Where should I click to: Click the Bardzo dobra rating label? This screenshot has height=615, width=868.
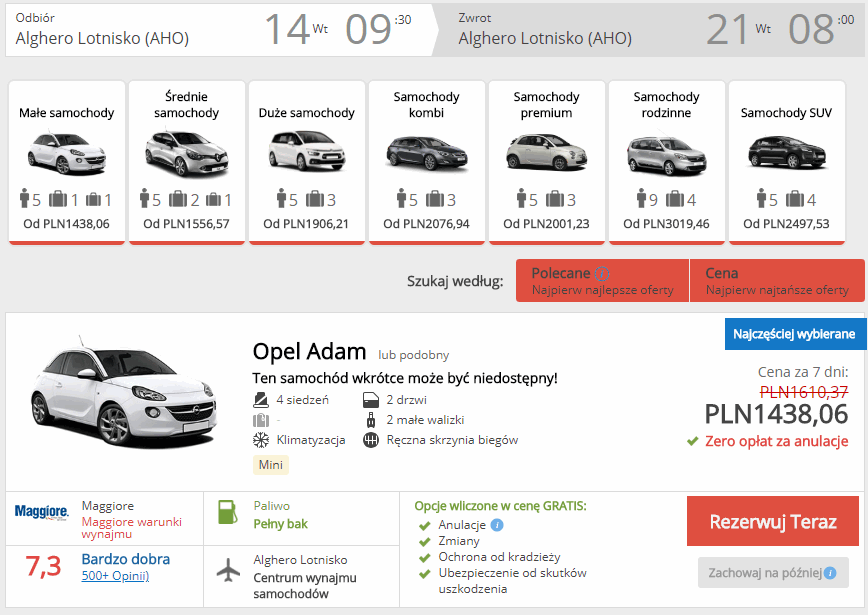point(126,559)
